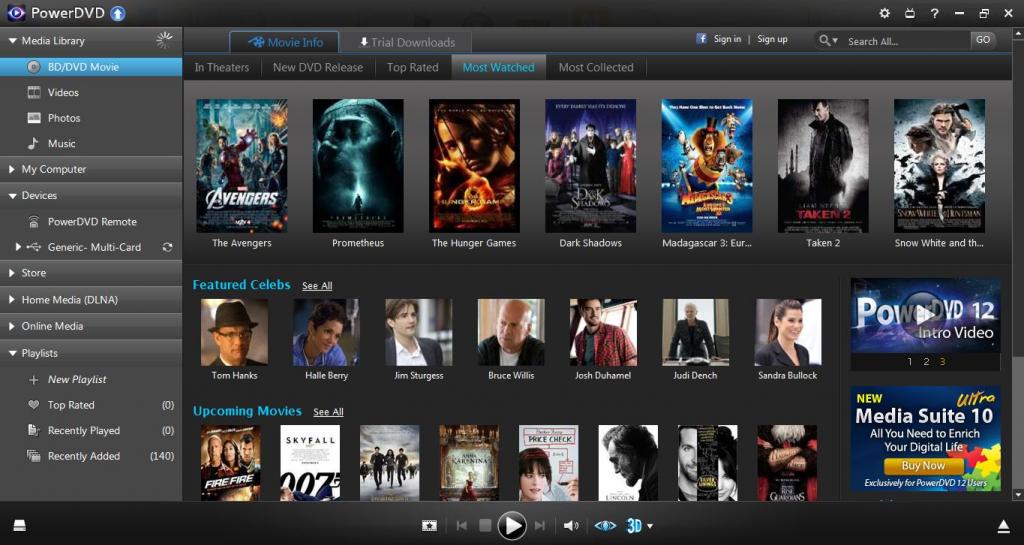
Task: Switch to the Movie Info tab
Action: click(284, 42)
